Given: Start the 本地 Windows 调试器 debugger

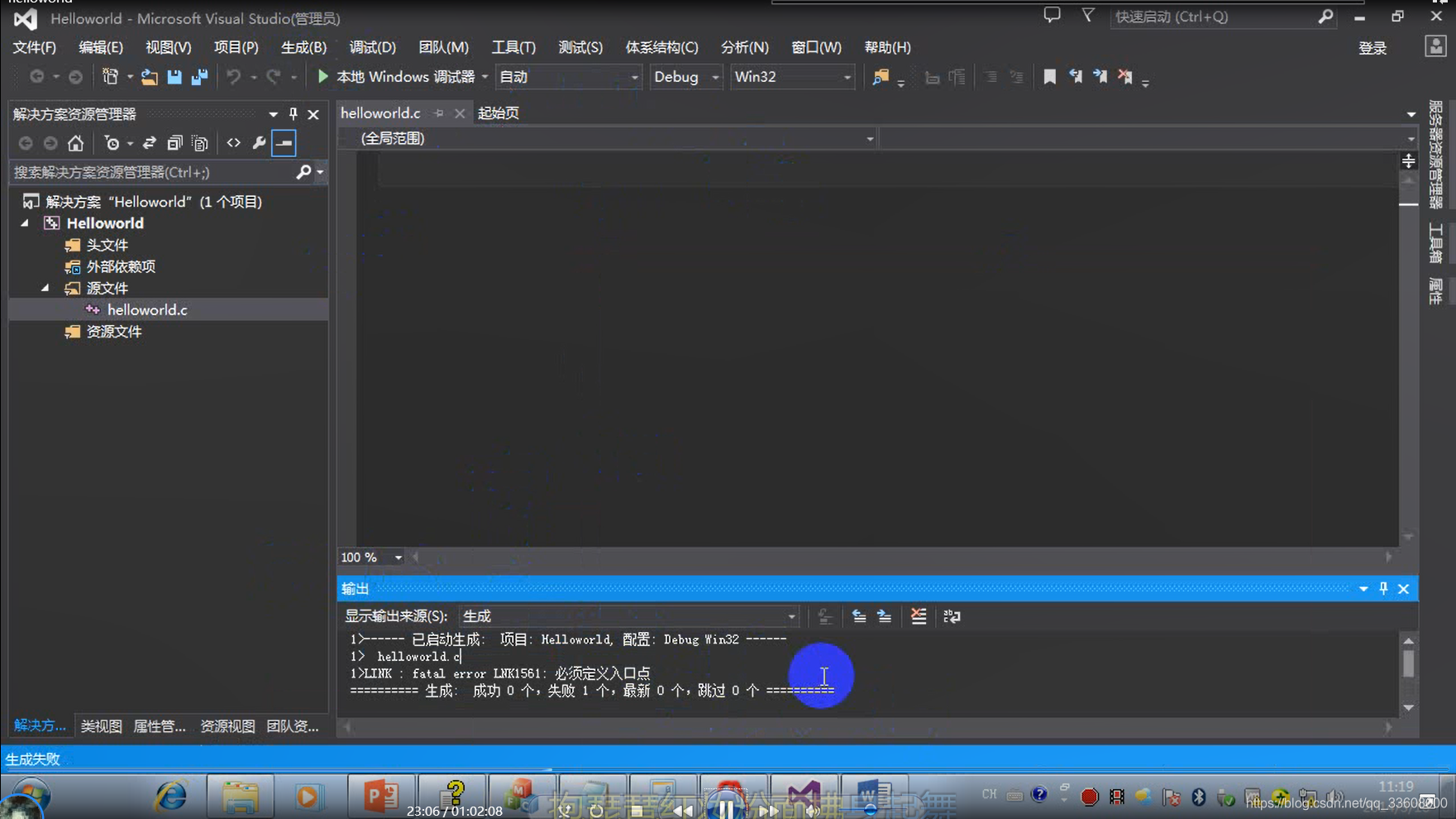Looking at the screenshot, I should tap(397, 77).
